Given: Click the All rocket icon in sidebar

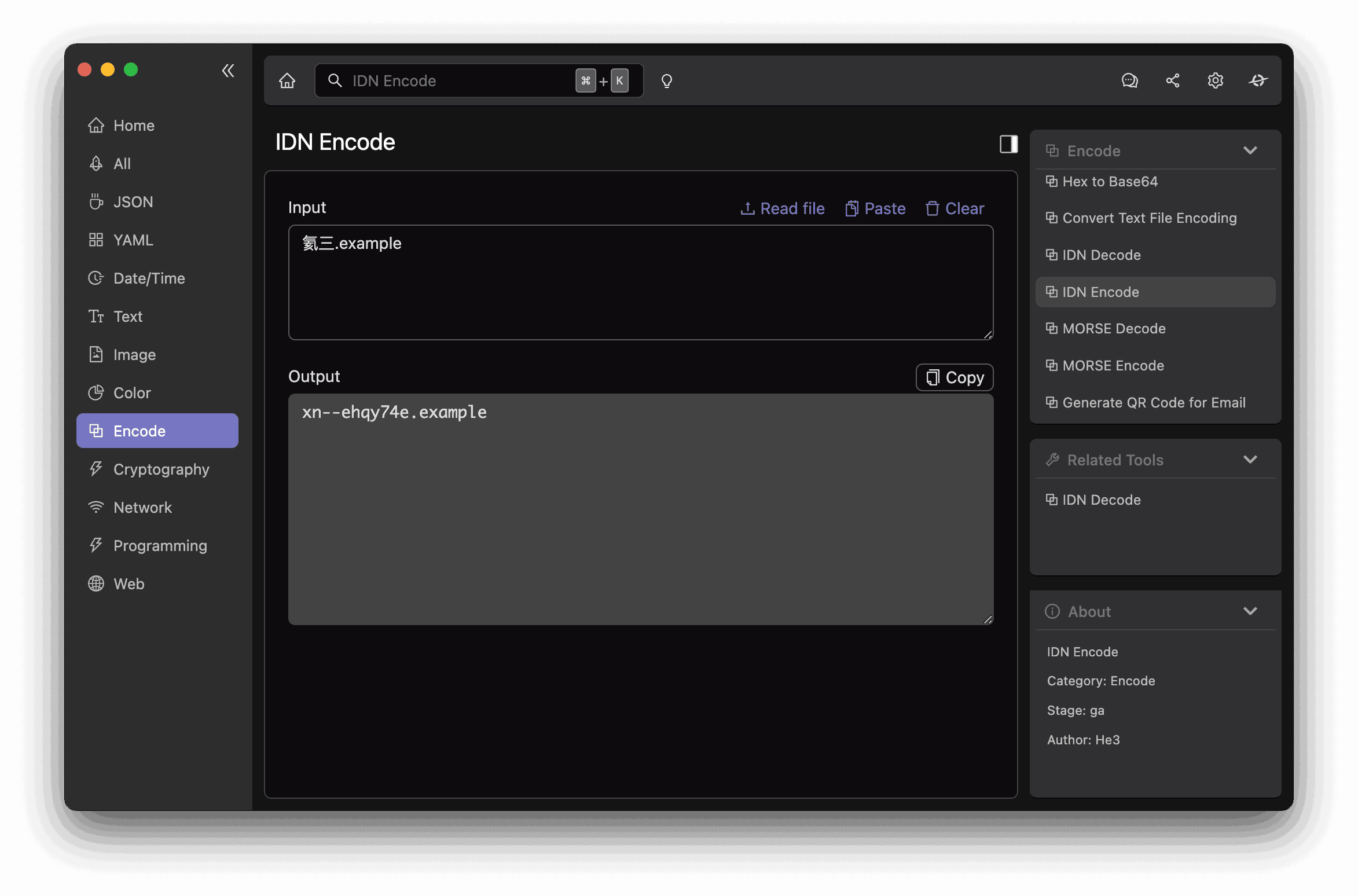Looking at the screenshot, I should tap(96, 164).
